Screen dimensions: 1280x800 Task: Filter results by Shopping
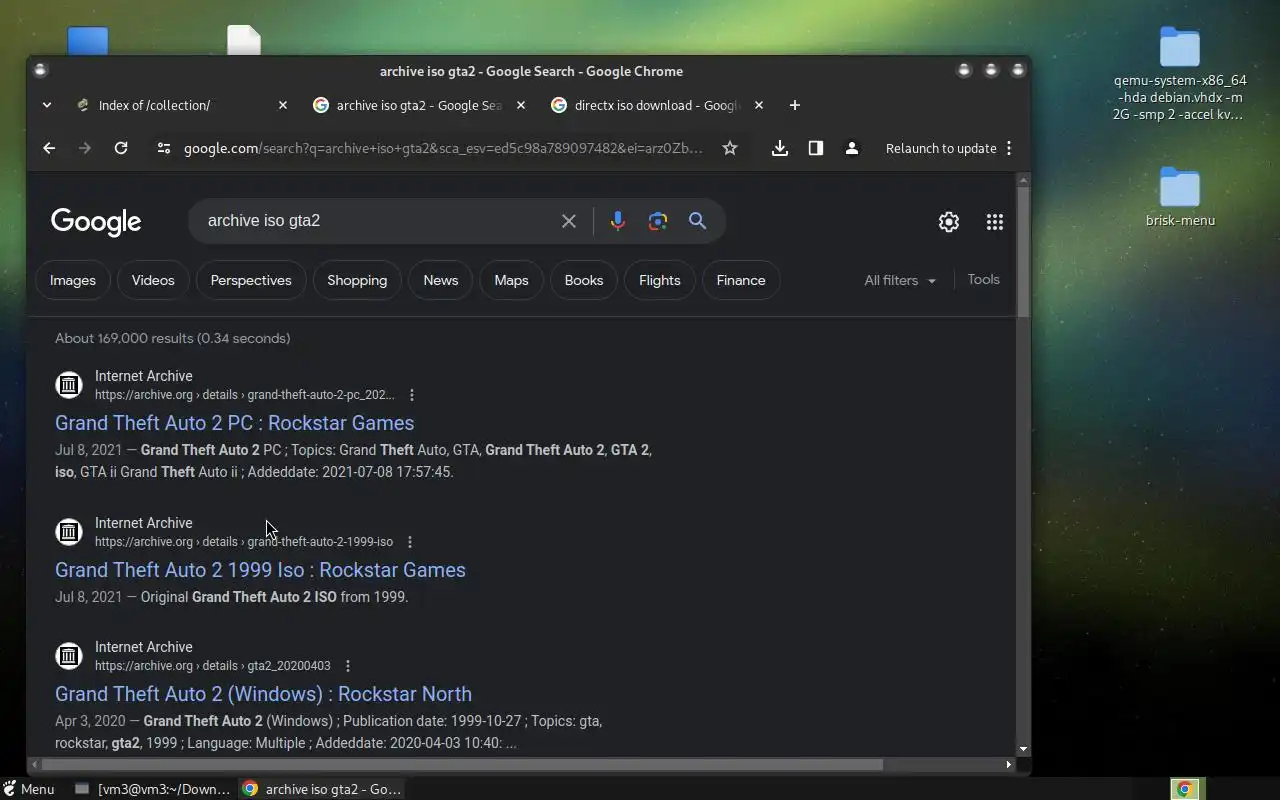tap(357, 280)
